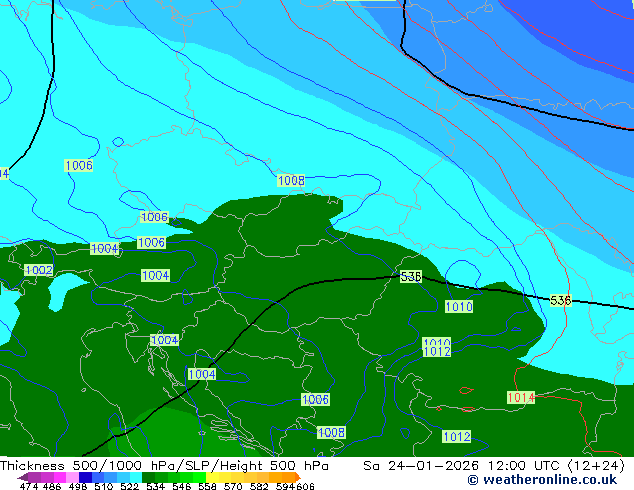Click the 510 legend value
Viewport: 634px width, 490px height.
click(104, 486)
